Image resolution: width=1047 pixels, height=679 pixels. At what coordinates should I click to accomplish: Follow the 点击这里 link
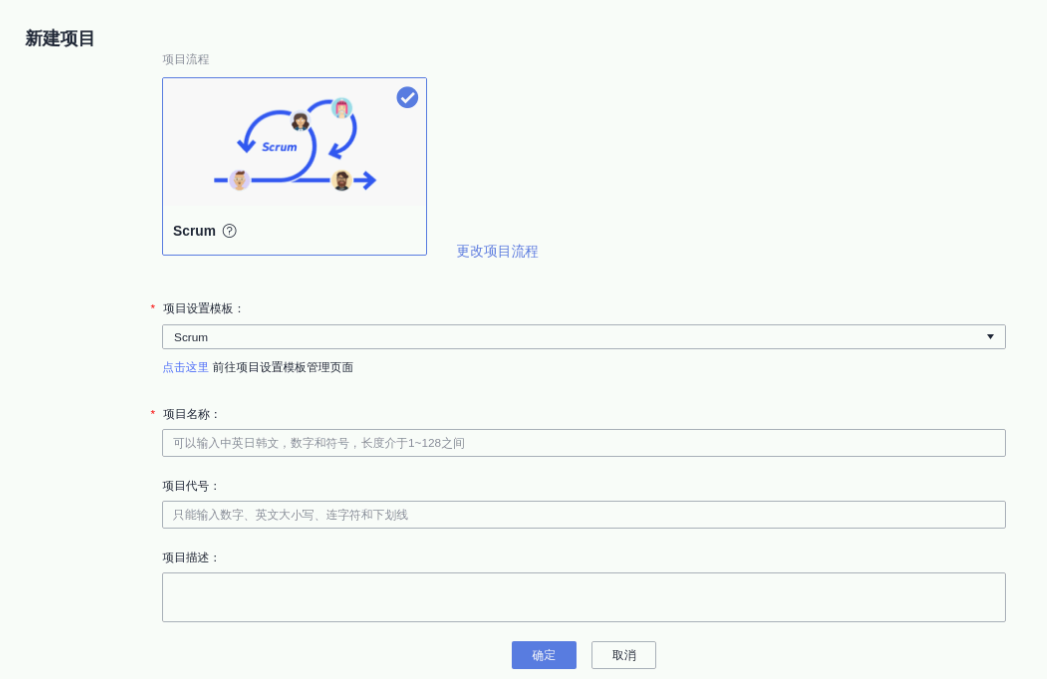coord(185,367)
